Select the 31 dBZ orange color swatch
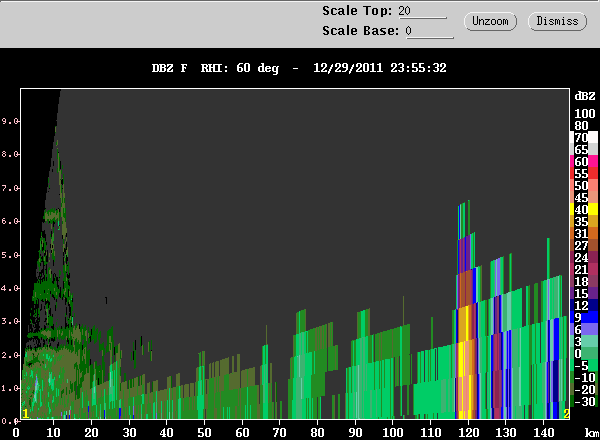Screen dimensions: 600x440 [593, 233]
